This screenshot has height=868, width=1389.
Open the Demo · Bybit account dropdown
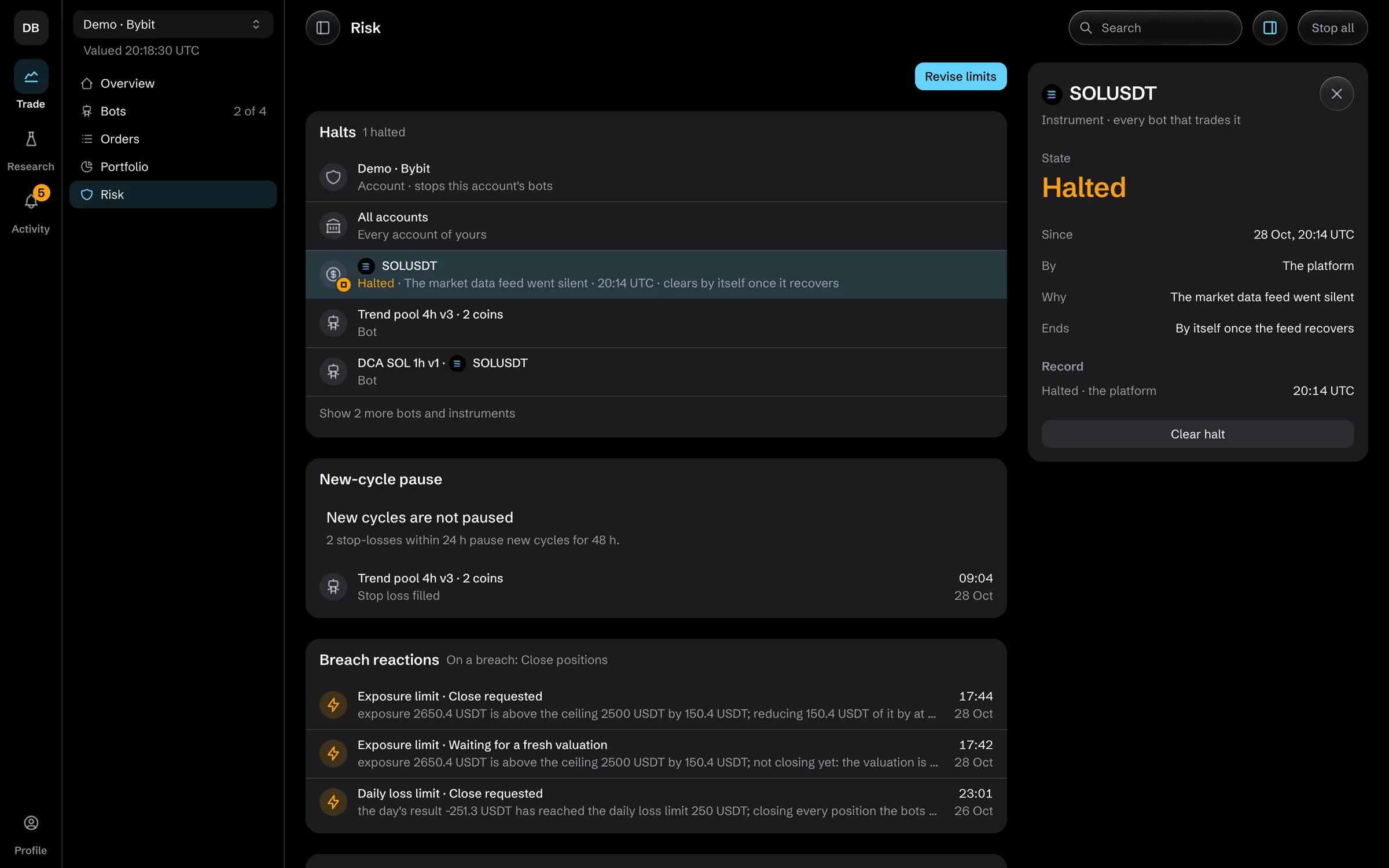(x=173, y=24)
